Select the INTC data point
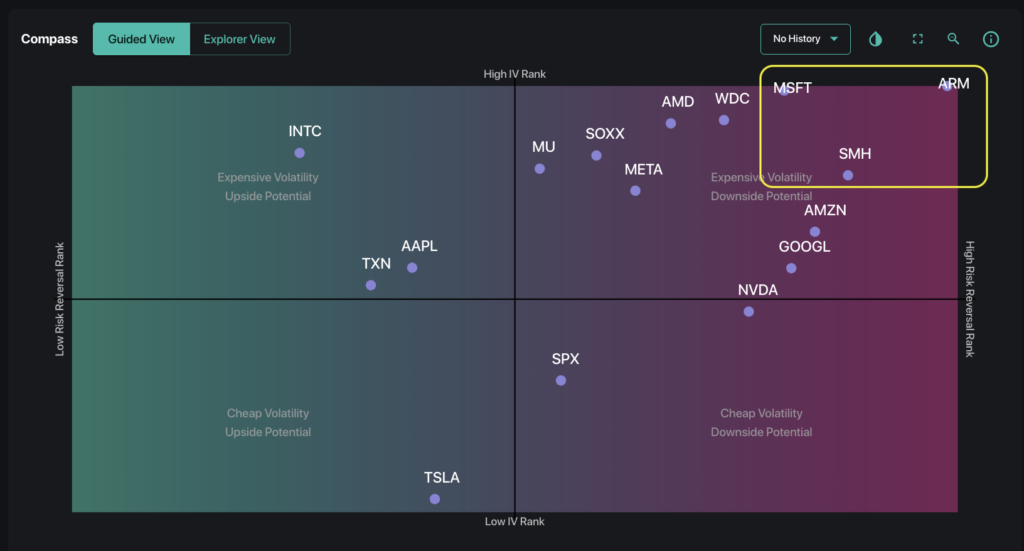The image size is (1024, 551). point(299,153)
